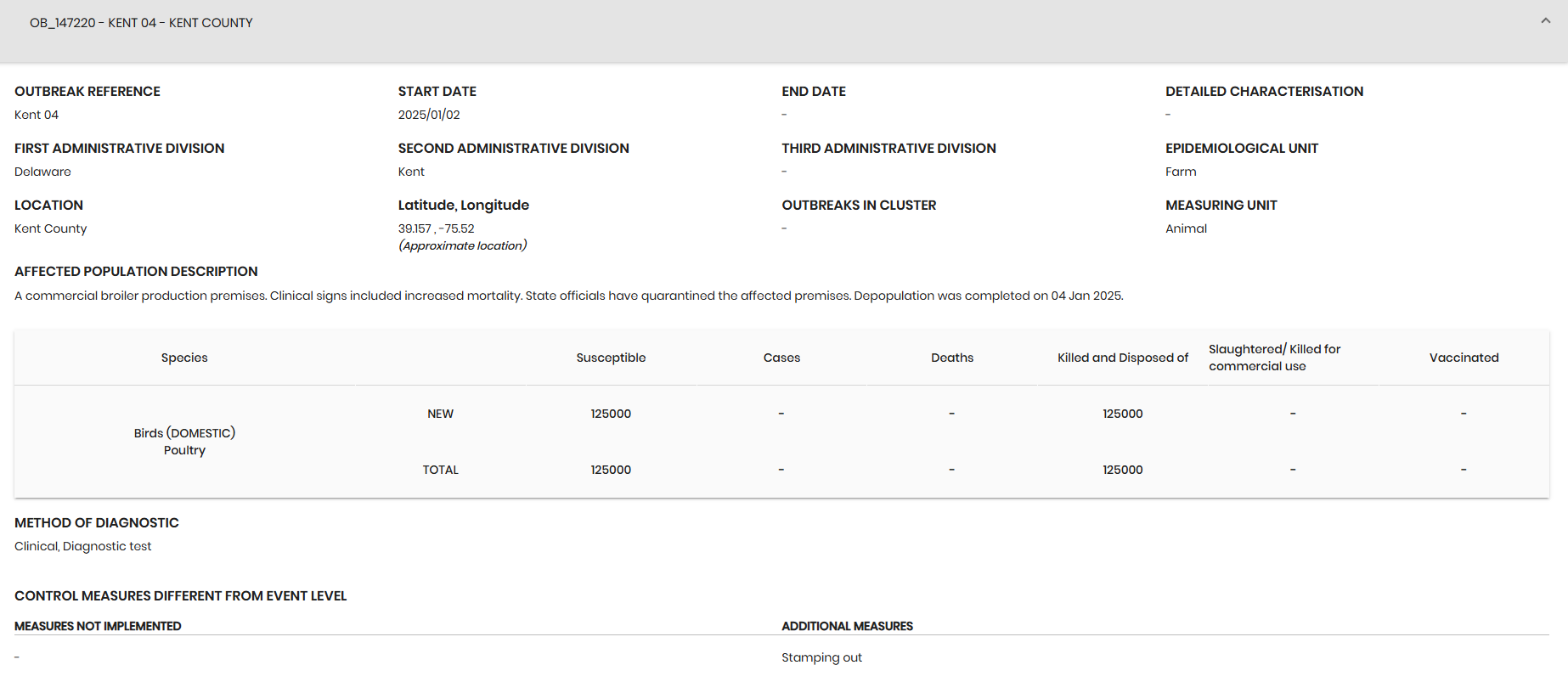This screenshot has height=682, width=1568.
Task: Click the coordinates 39.157, -75.52
Action: [436, 228]
